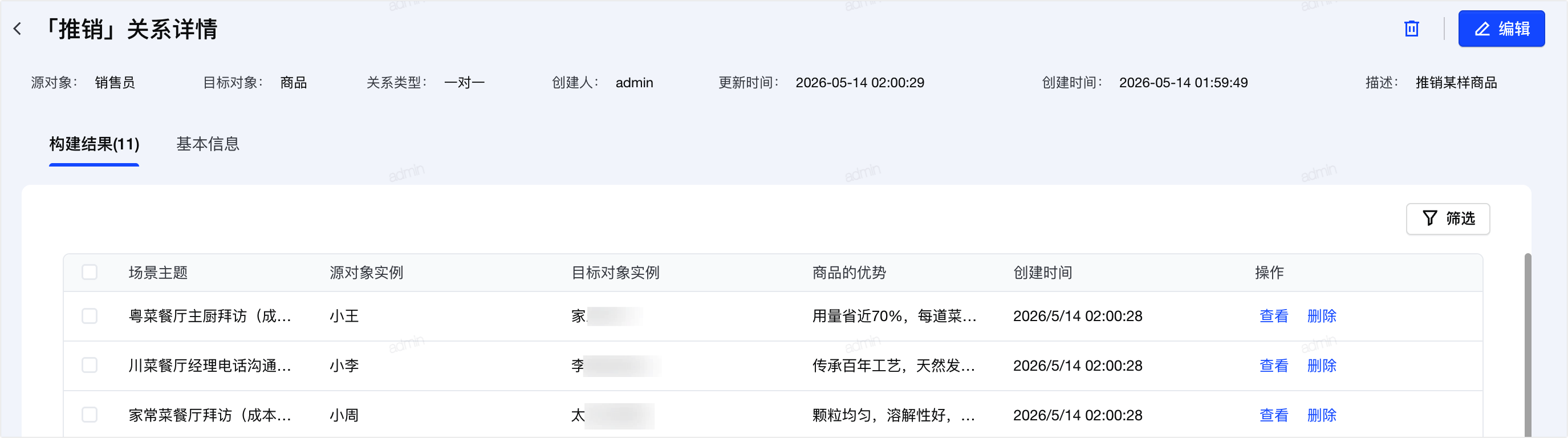Switch to the 基本信息 tab
The width and height of the screenshot is (1568, 438).
point(208,144)
